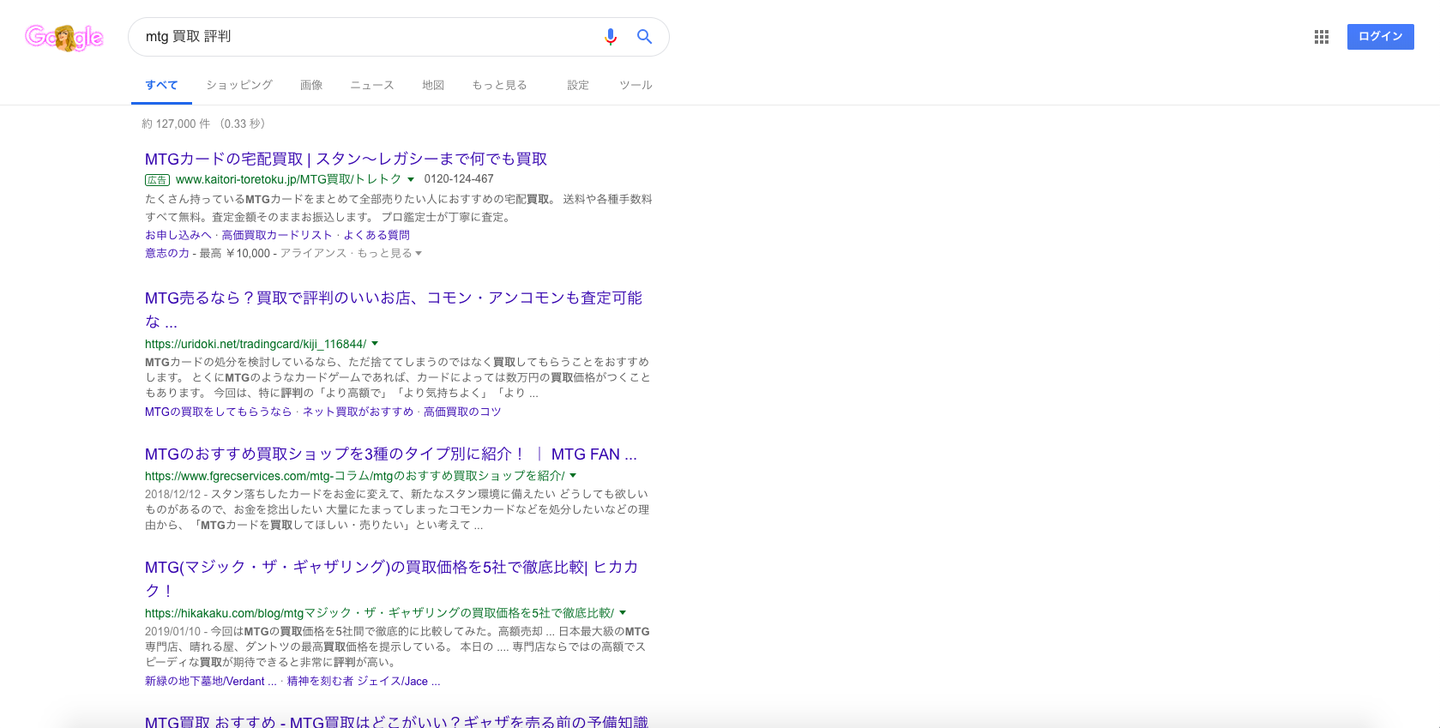The width and height of the screenshot is (1440, 728).
Task: Open the お申し込みへ sitelink
Action: pos(178,235)
